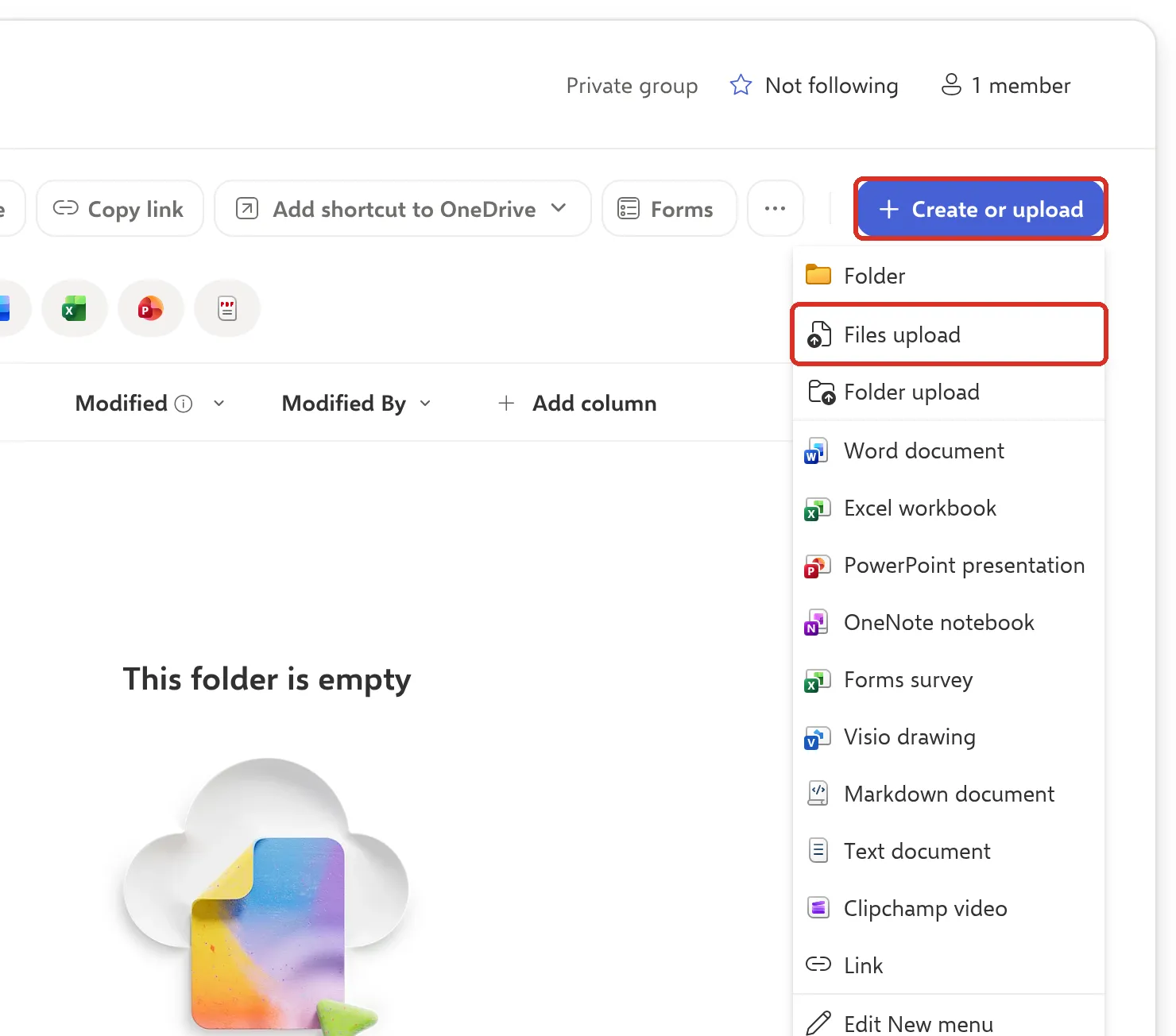The image size is (1176, 1036).
Task: Toggle the Not following star
Action: point(741,85)
